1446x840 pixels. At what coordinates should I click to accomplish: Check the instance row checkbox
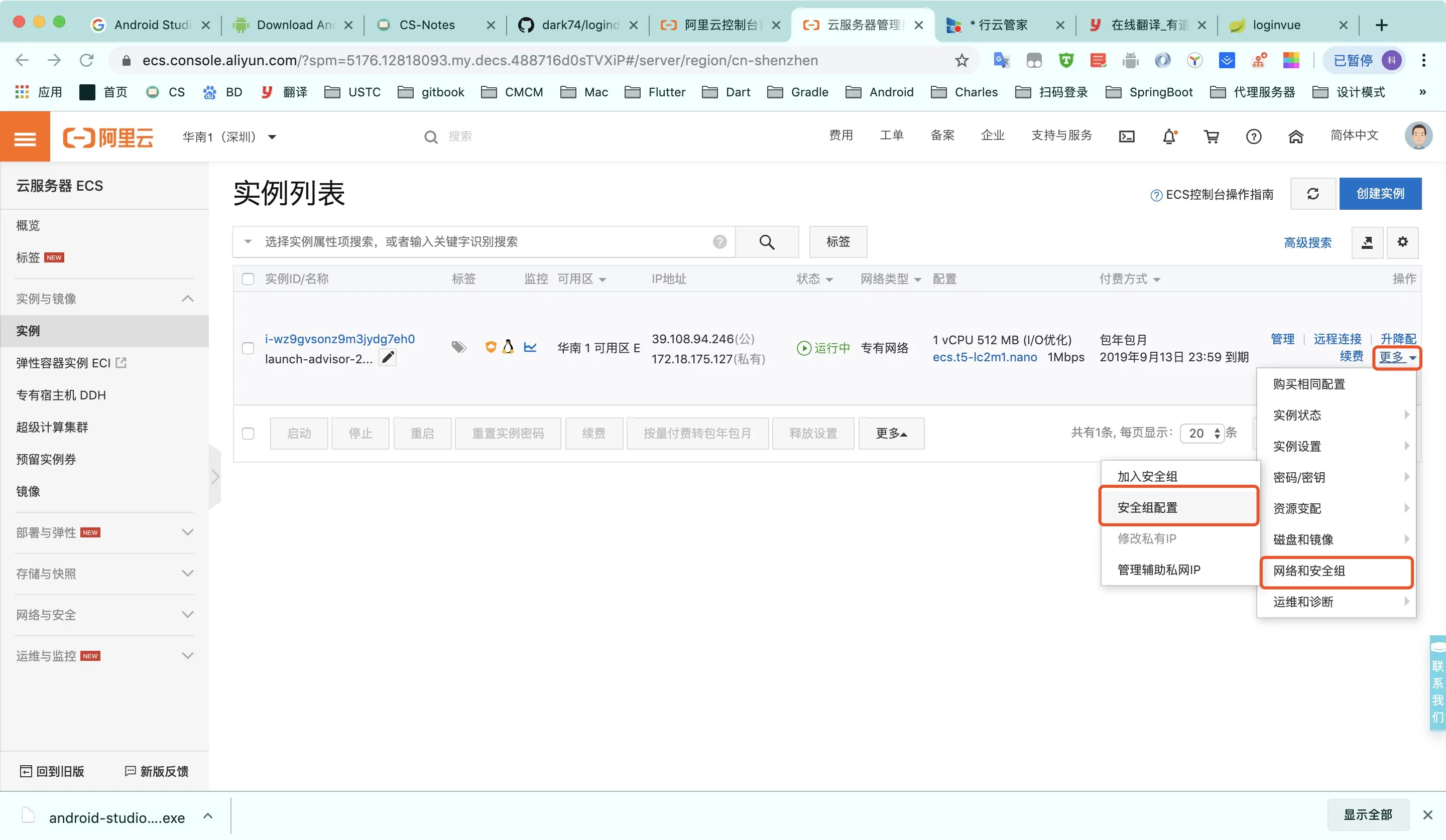[x=248, y=348]
